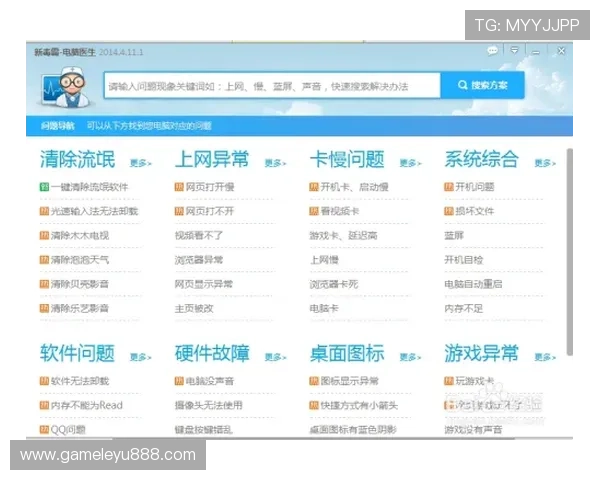The image size is (600, 480).
Task: Click orange icon beside 清除乐艺影音
Action: point(44,308)
